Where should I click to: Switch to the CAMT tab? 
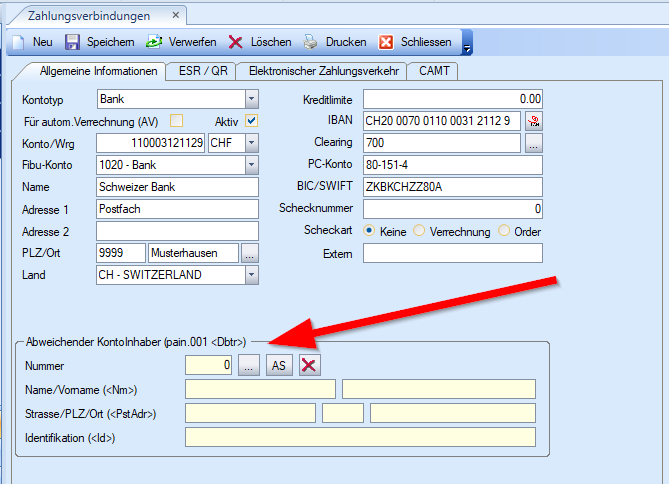(x=434, y=71)
